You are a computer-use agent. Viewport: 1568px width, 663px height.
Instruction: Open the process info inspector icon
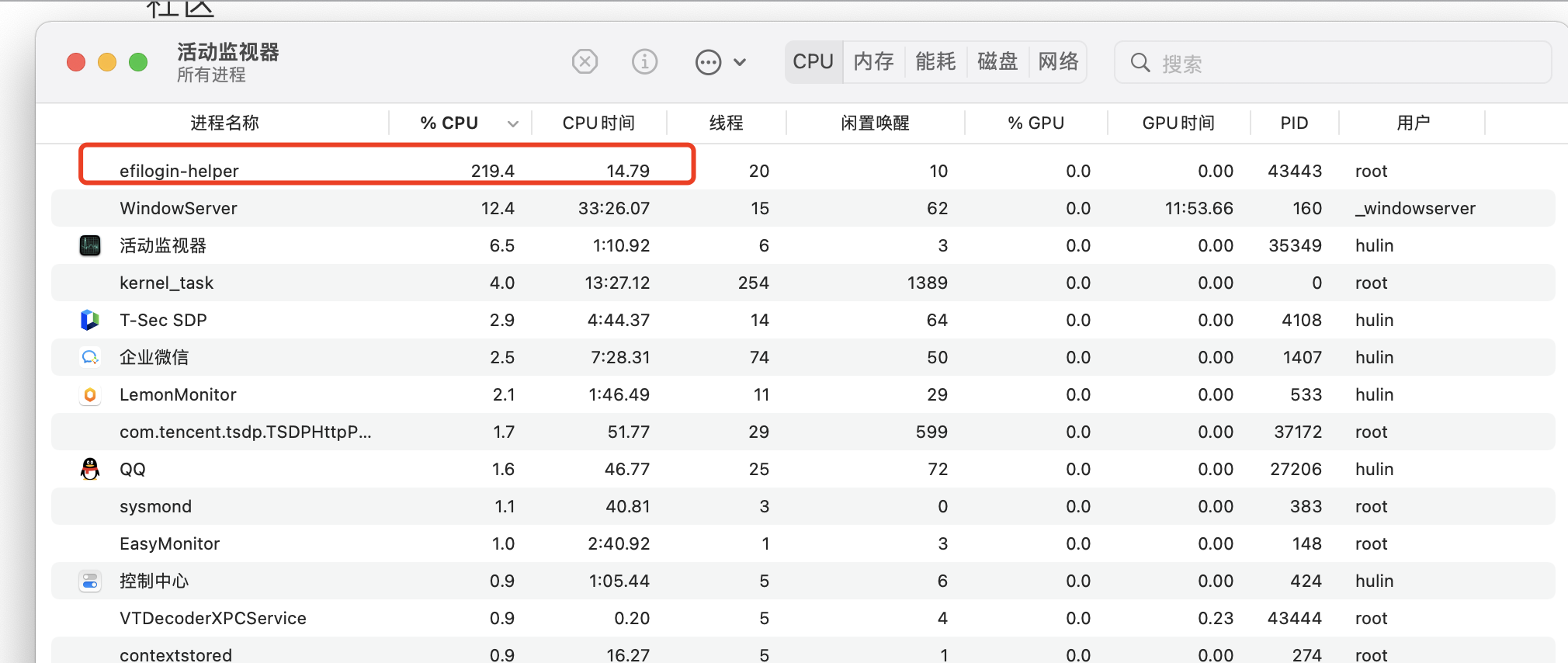[644, 61]
